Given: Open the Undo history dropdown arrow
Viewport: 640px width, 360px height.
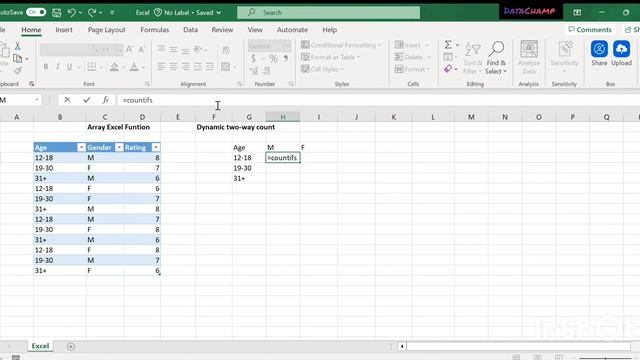Looking at the screenshot, I should tap(80, 13).
